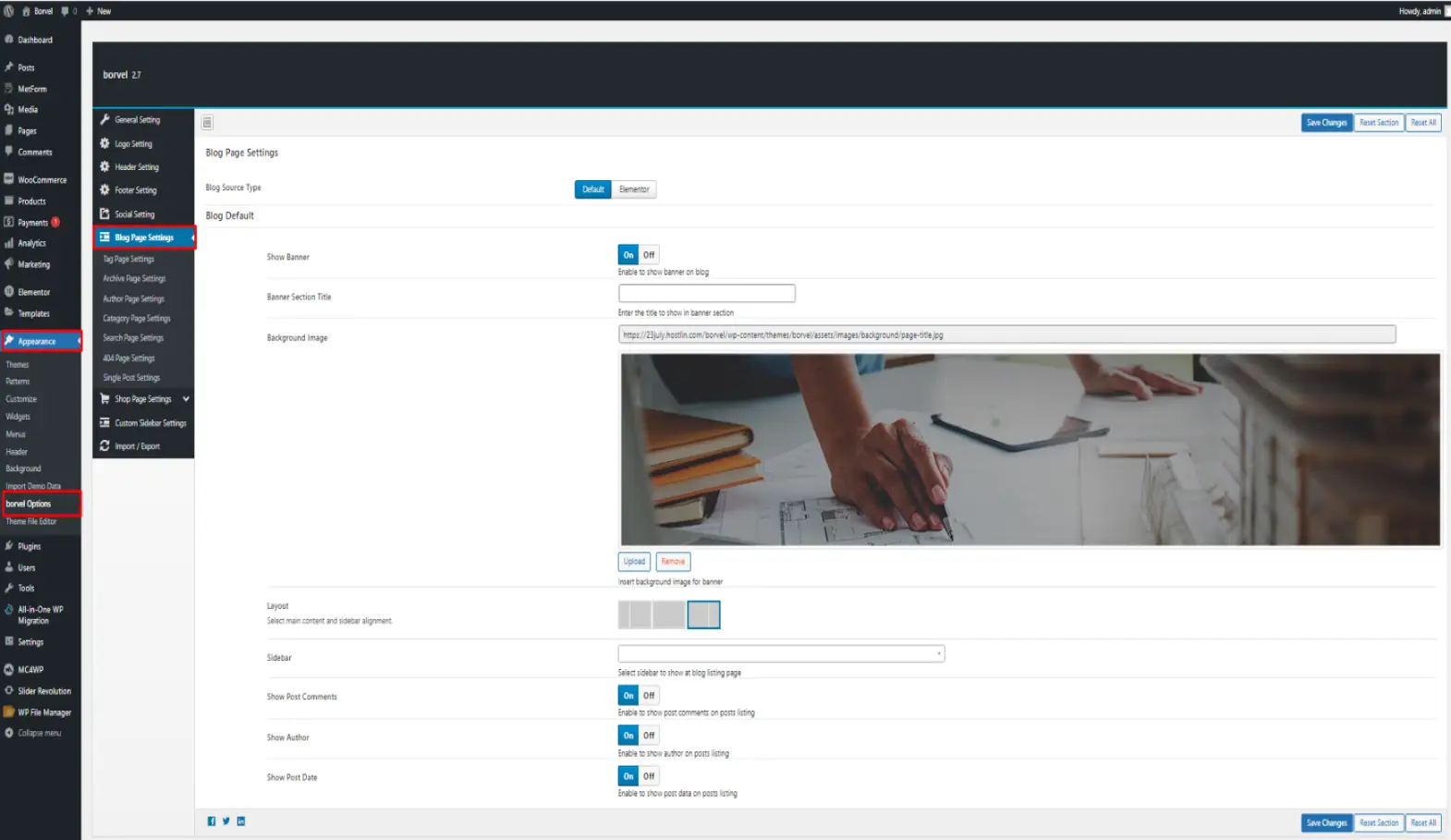Open the Facebook icon link in footer
Image resolution: width=1451 pixels, height=840 pixels.
(212, 822)
